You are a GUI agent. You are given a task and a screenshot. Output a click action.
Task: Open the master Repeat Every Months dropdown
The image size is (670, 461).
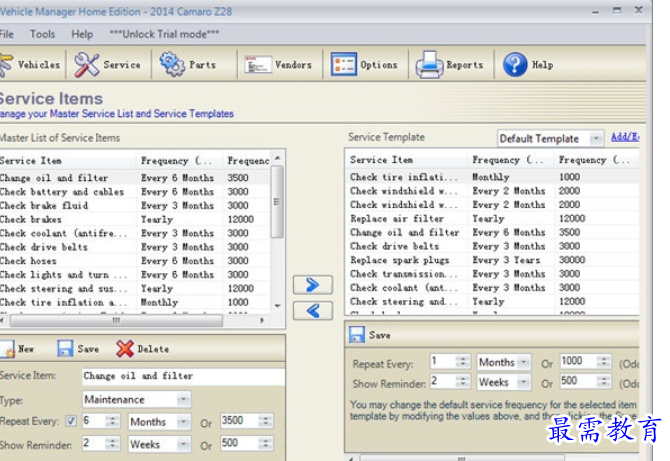[183, 422]
